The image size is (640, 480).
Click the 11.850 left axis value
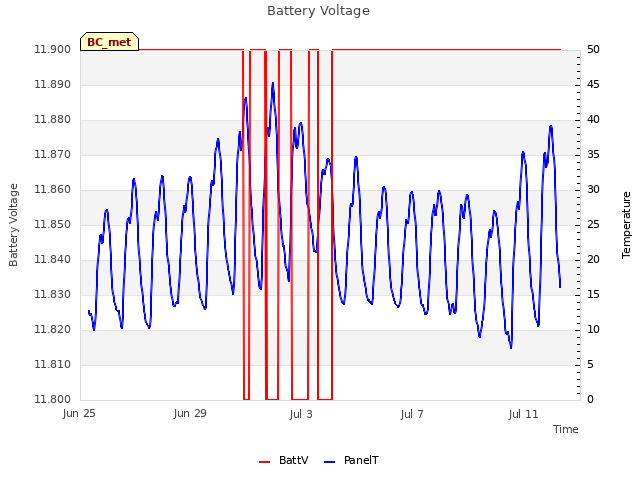point(52,225)
